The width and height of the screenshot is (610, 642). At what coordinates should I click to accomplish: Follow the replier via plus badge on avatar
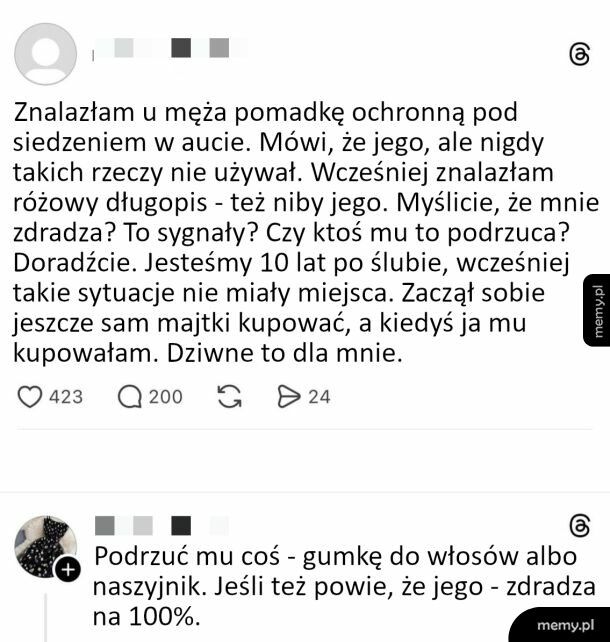click(68, 570)
